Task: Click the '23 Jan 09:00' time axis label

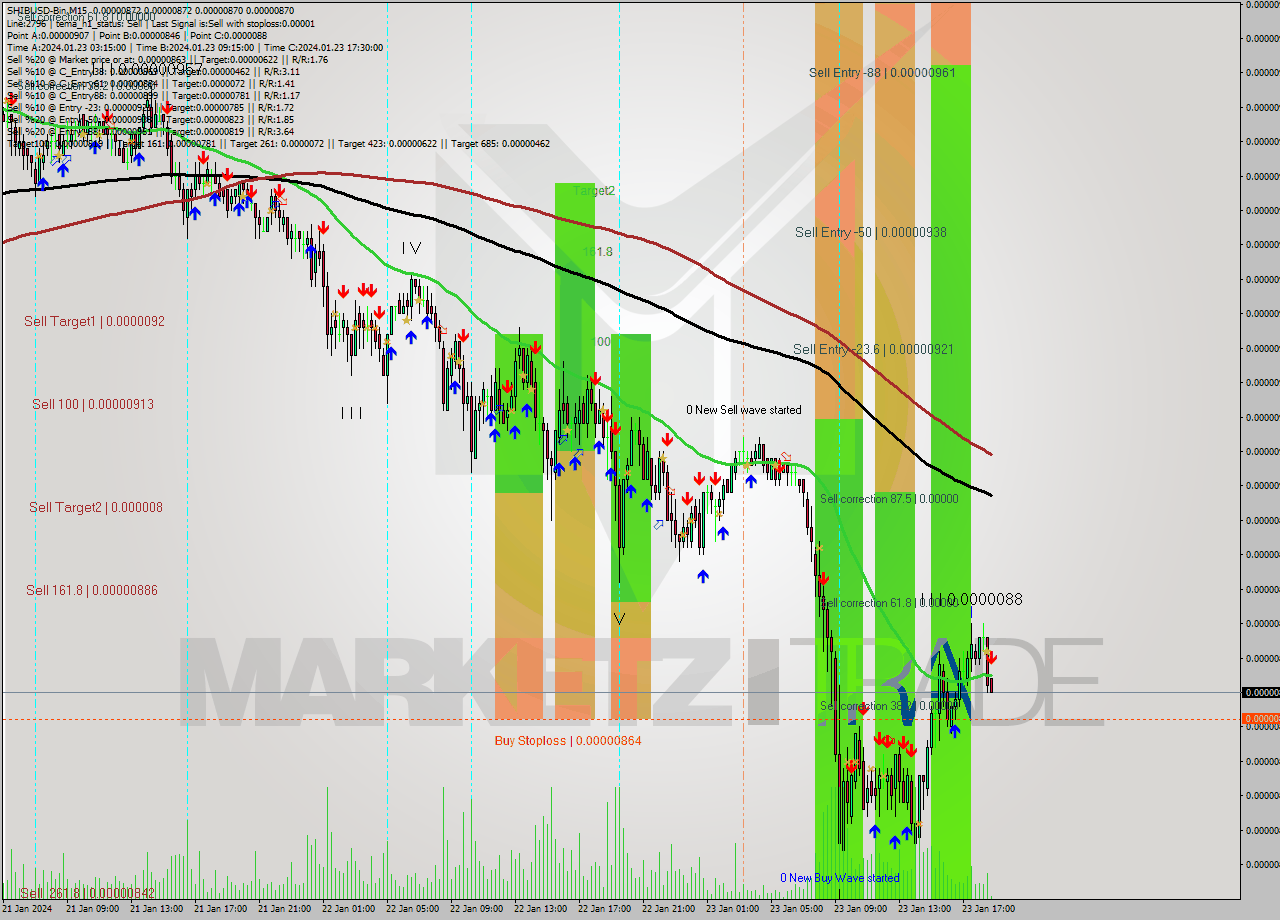Action: (x=861, y=909)
